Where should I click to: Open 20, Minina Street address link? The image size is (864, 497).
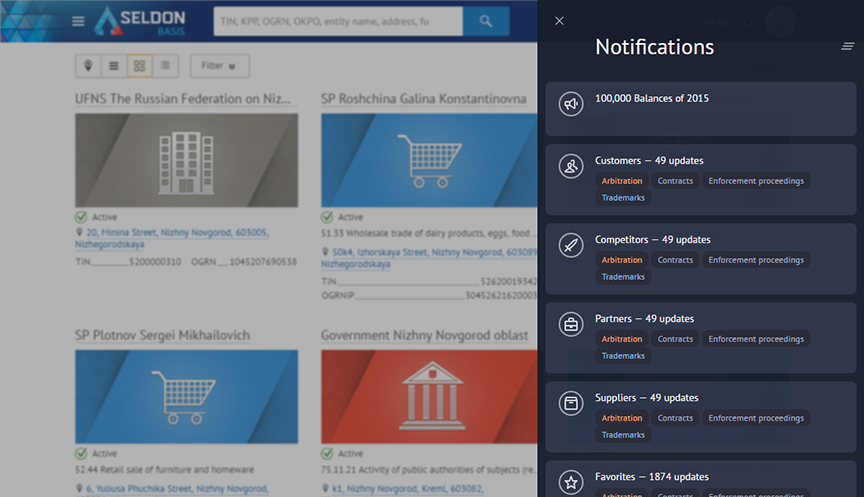[172, 238]
